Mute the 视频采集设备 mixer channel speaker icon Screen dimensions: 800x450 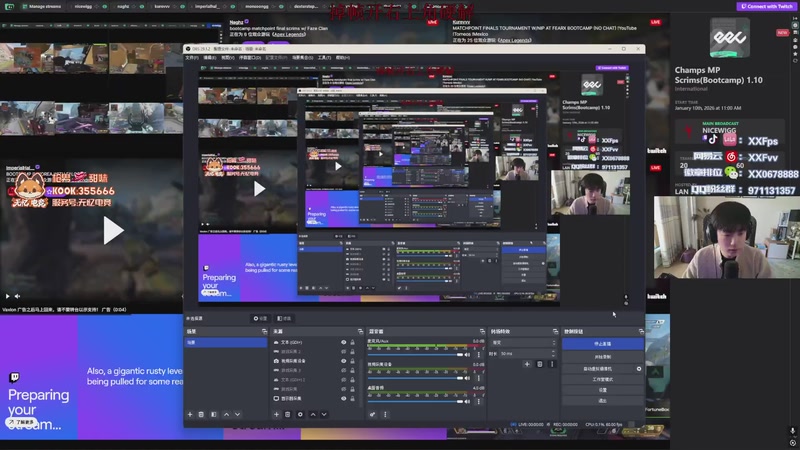click(x=467, y=378)
